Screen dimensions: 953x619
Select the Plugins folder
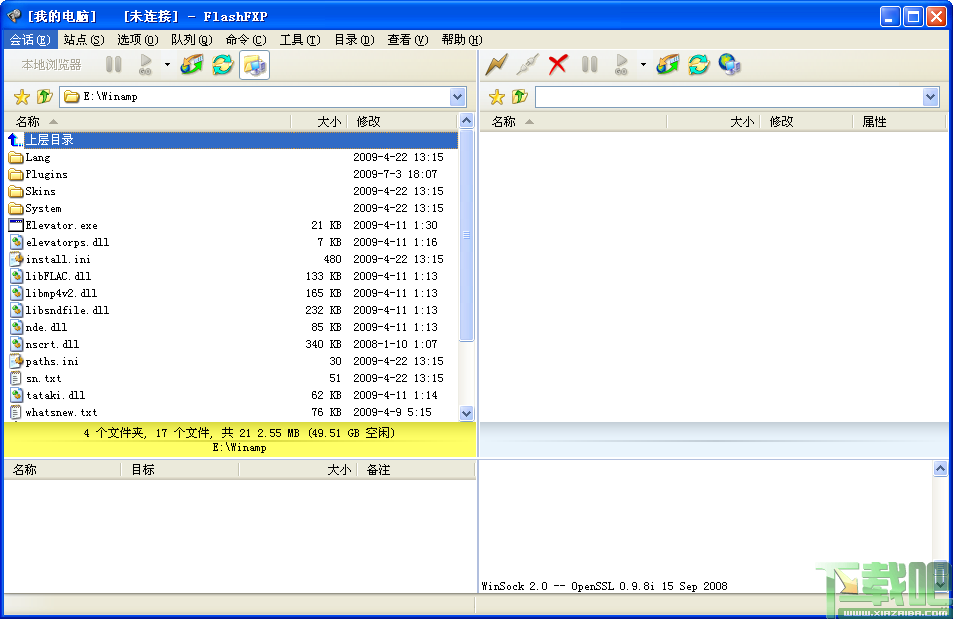(x=231, y=174)
